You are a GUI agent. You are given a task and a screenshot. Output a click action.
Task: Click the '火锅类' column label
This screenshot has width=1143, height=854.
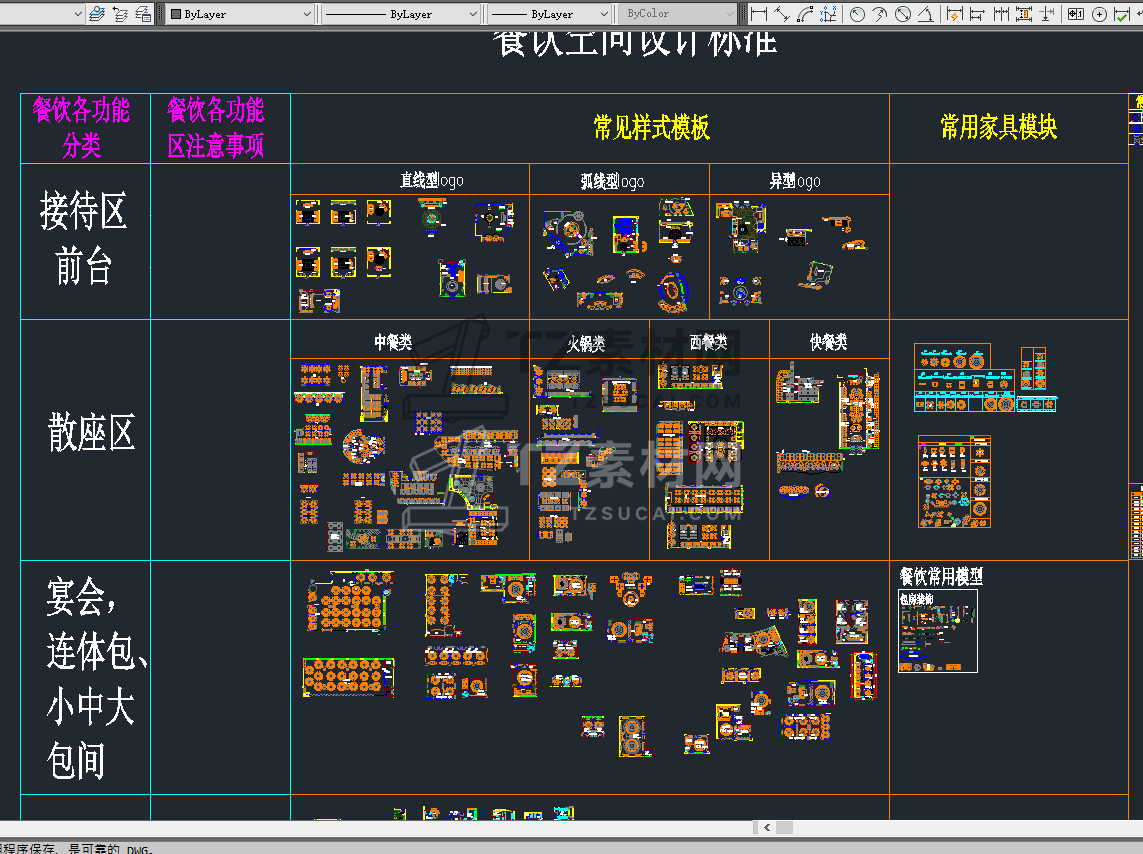(x=586, y=343)
